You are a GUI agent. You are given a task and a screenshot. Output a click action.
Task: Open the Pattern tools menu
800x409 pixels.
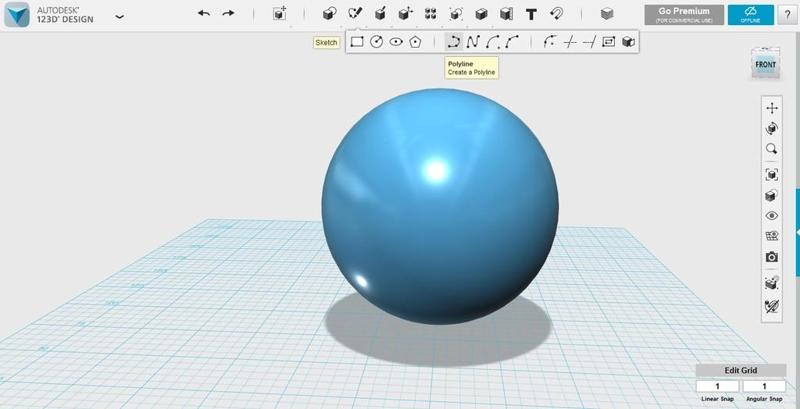[x=431, y=14]
